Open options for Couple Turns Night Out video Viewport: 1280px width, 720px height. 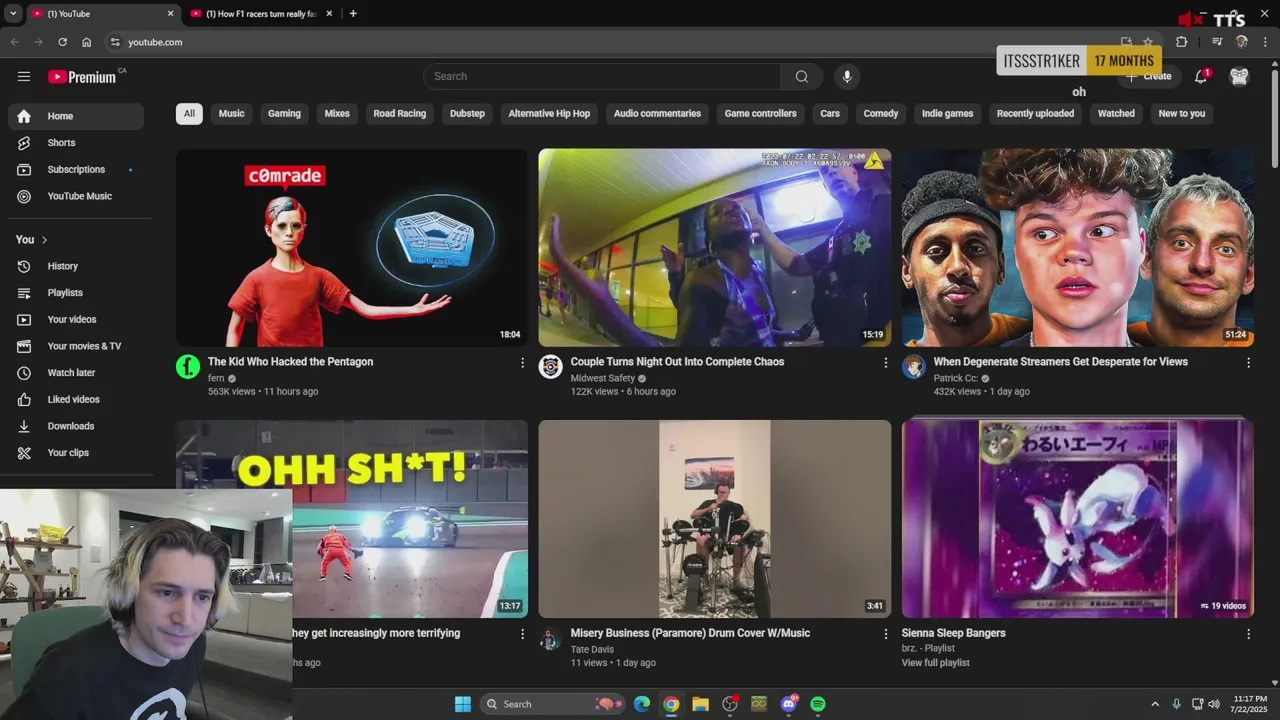click(x=885, y=363)
